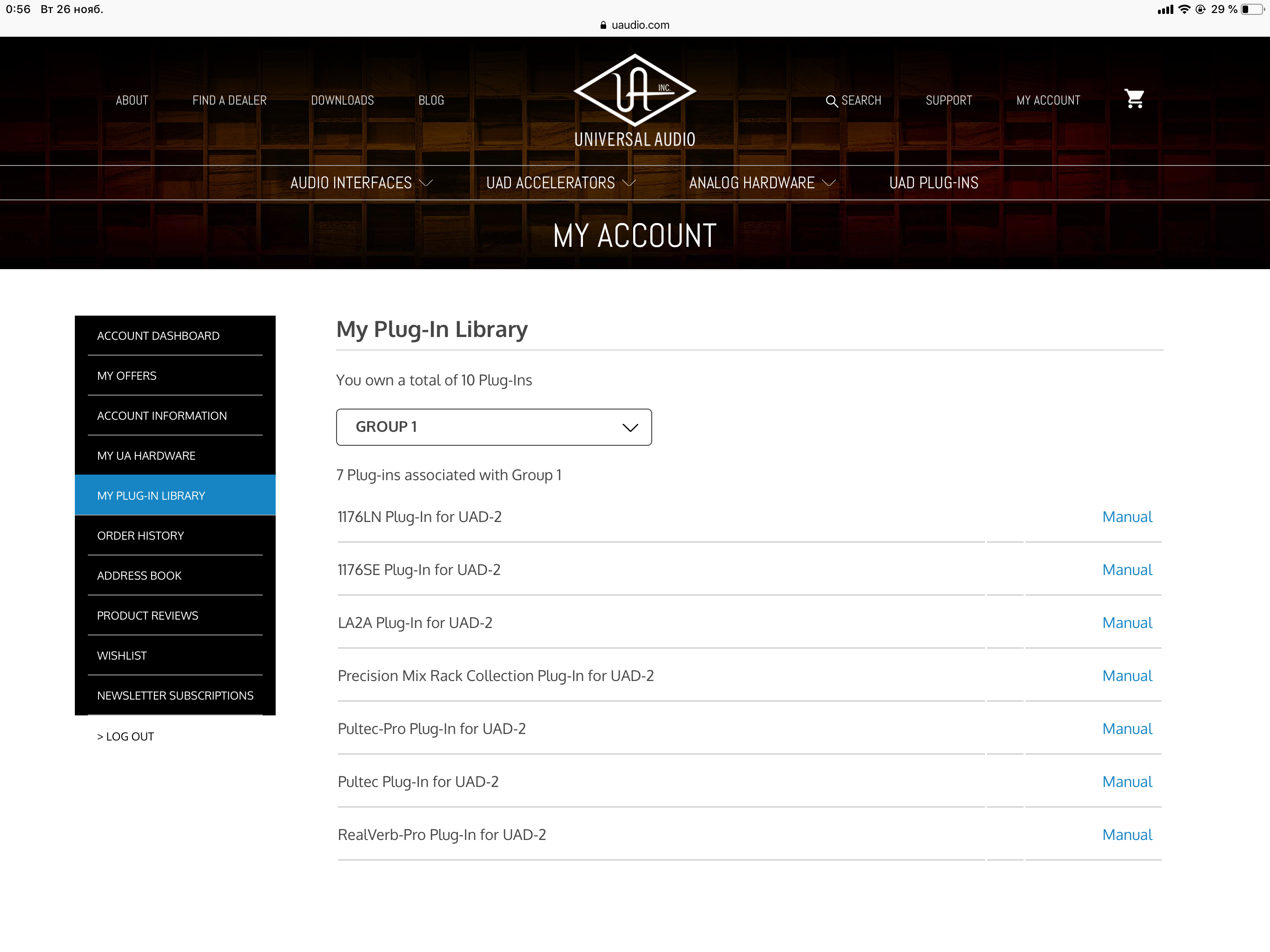Select My UA Hardware in the sidebar
Image resolution: width=1270 pixels, height=952 pixels.
(146, 456)
